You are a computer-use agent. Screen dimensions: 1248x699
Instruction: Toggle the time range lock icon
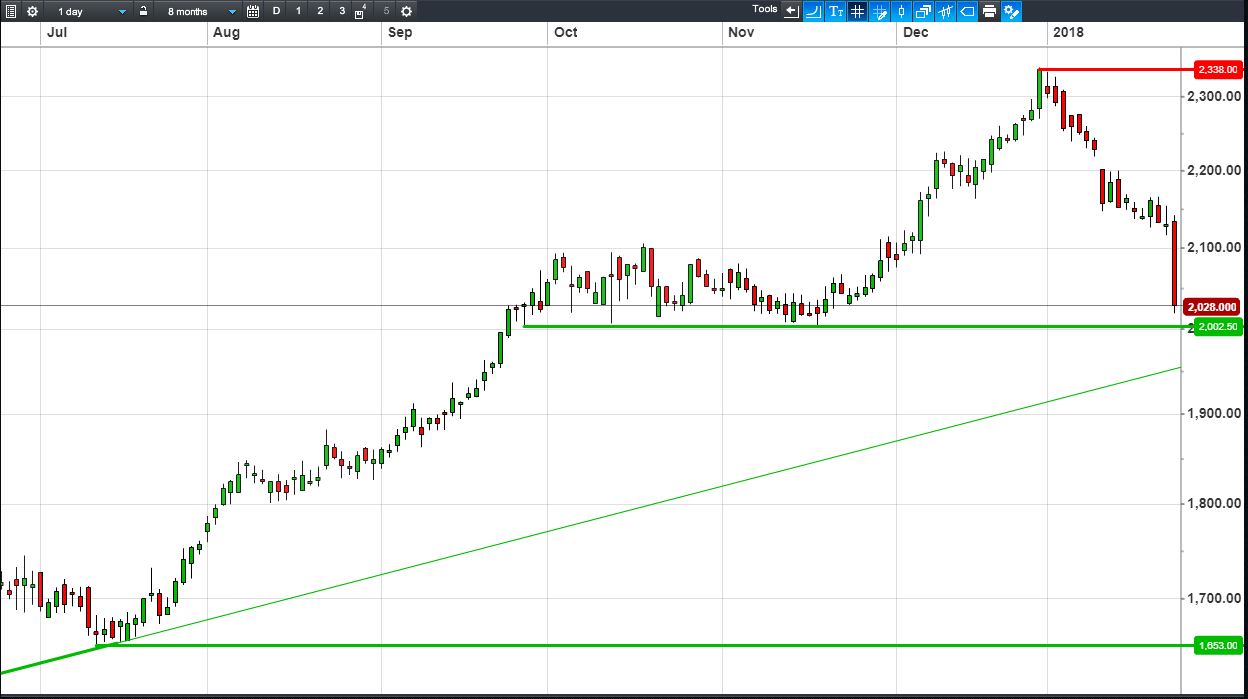[x=143, y=11]
